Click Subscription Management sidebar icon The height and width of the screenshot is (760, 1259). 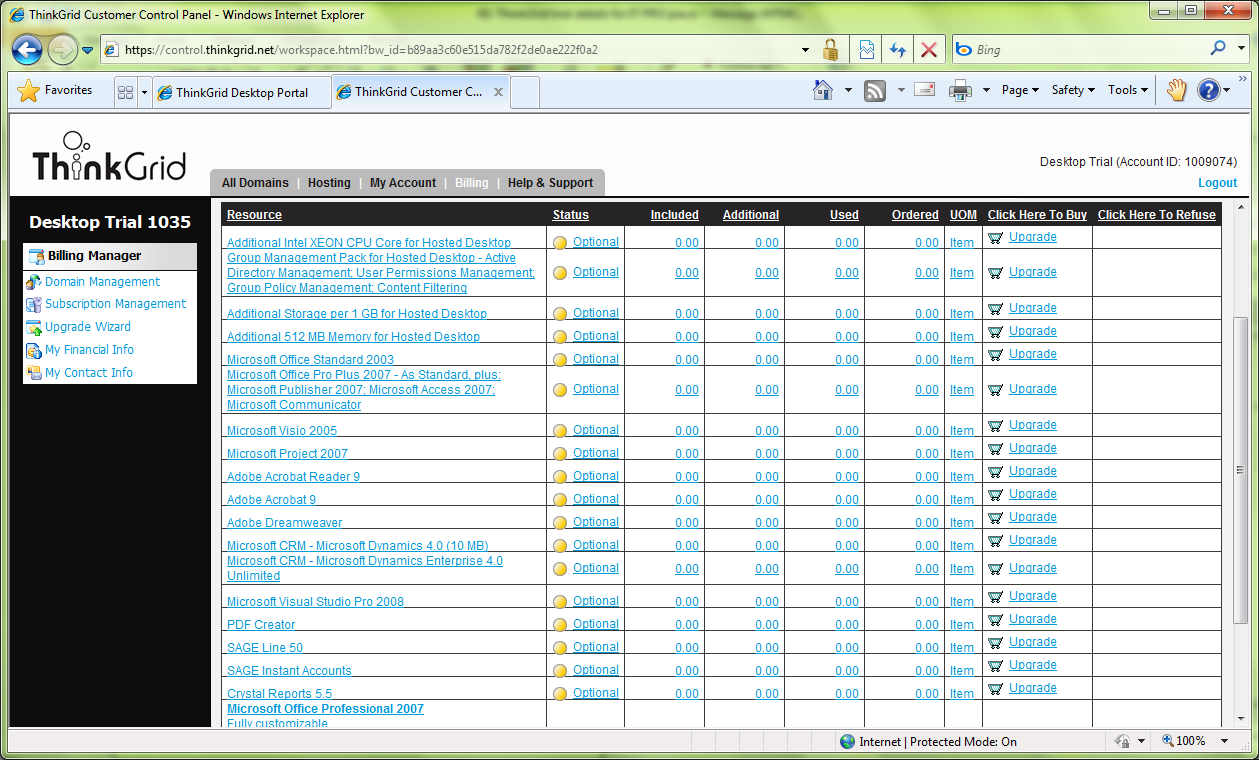[35, 305]
